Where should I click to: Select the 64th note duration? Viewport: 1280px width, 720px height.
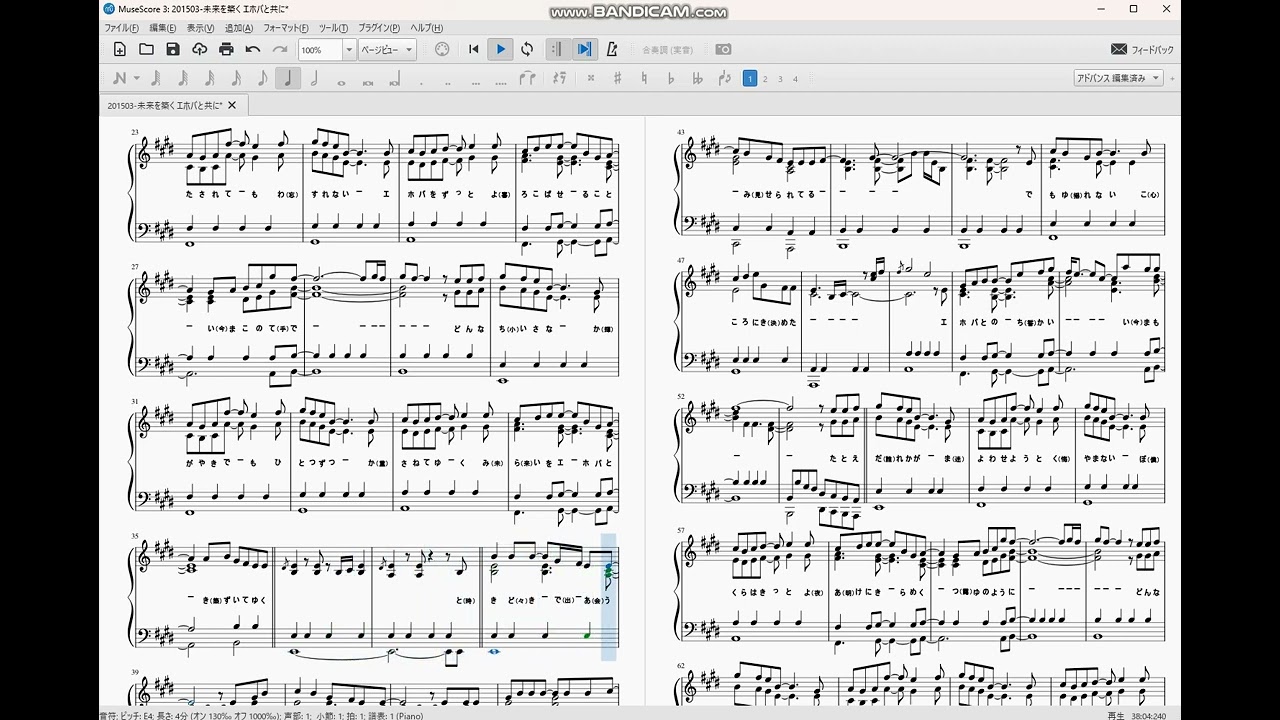(x=183, y=78)
